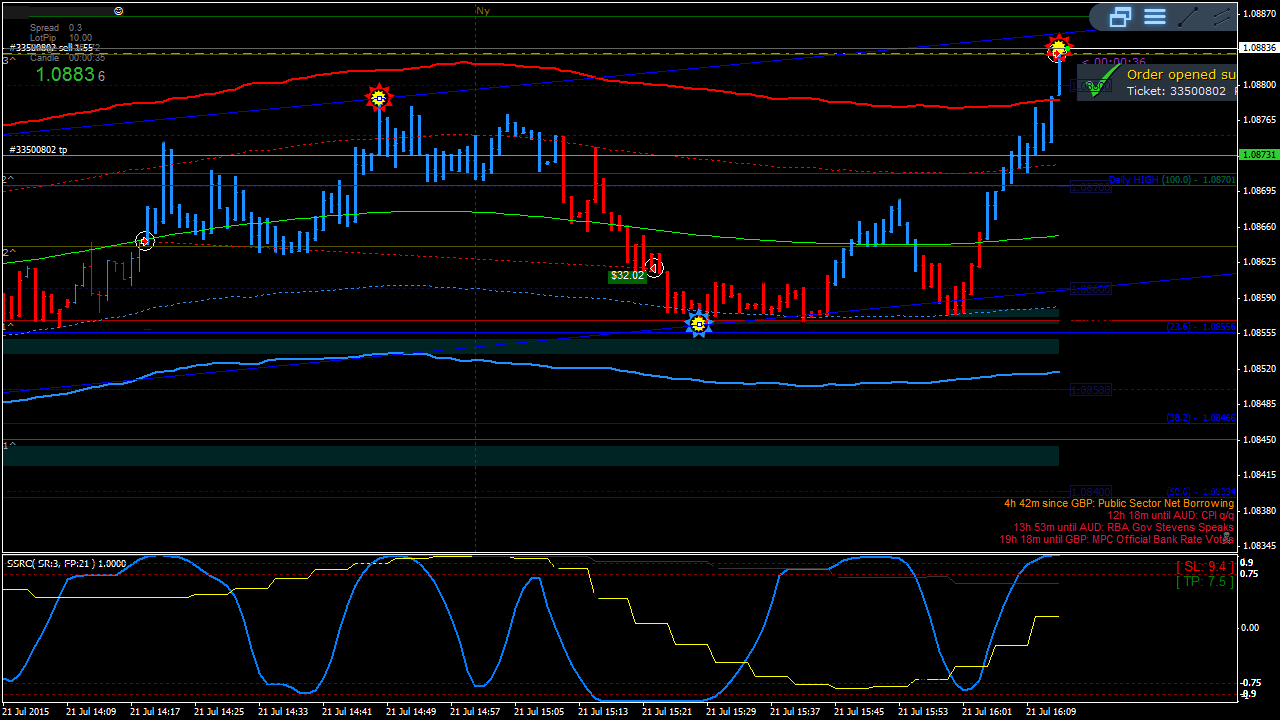1280x720 pixels.
Task: Click the GBP Public Sector Net Borrowing news line
Action: click(1119, 503)
